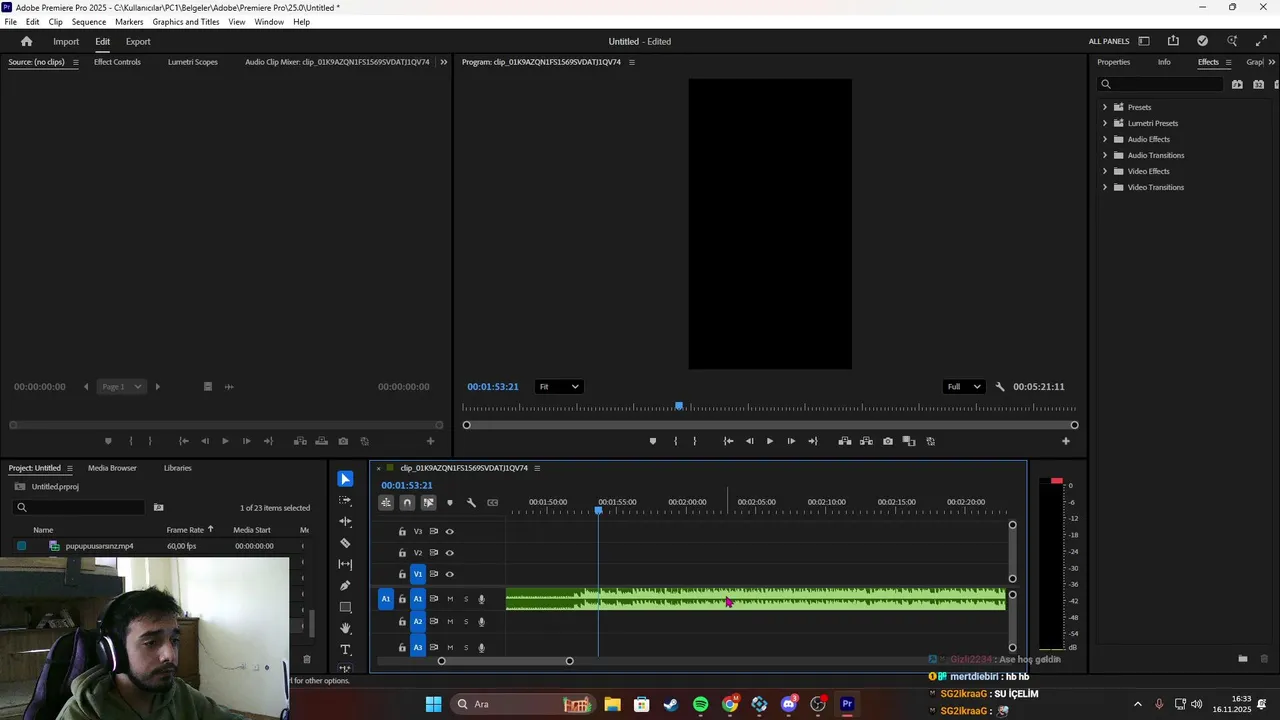1280x720 pixels.
Task: Toggle track lock for A3
Action: (x=402, y=648)
